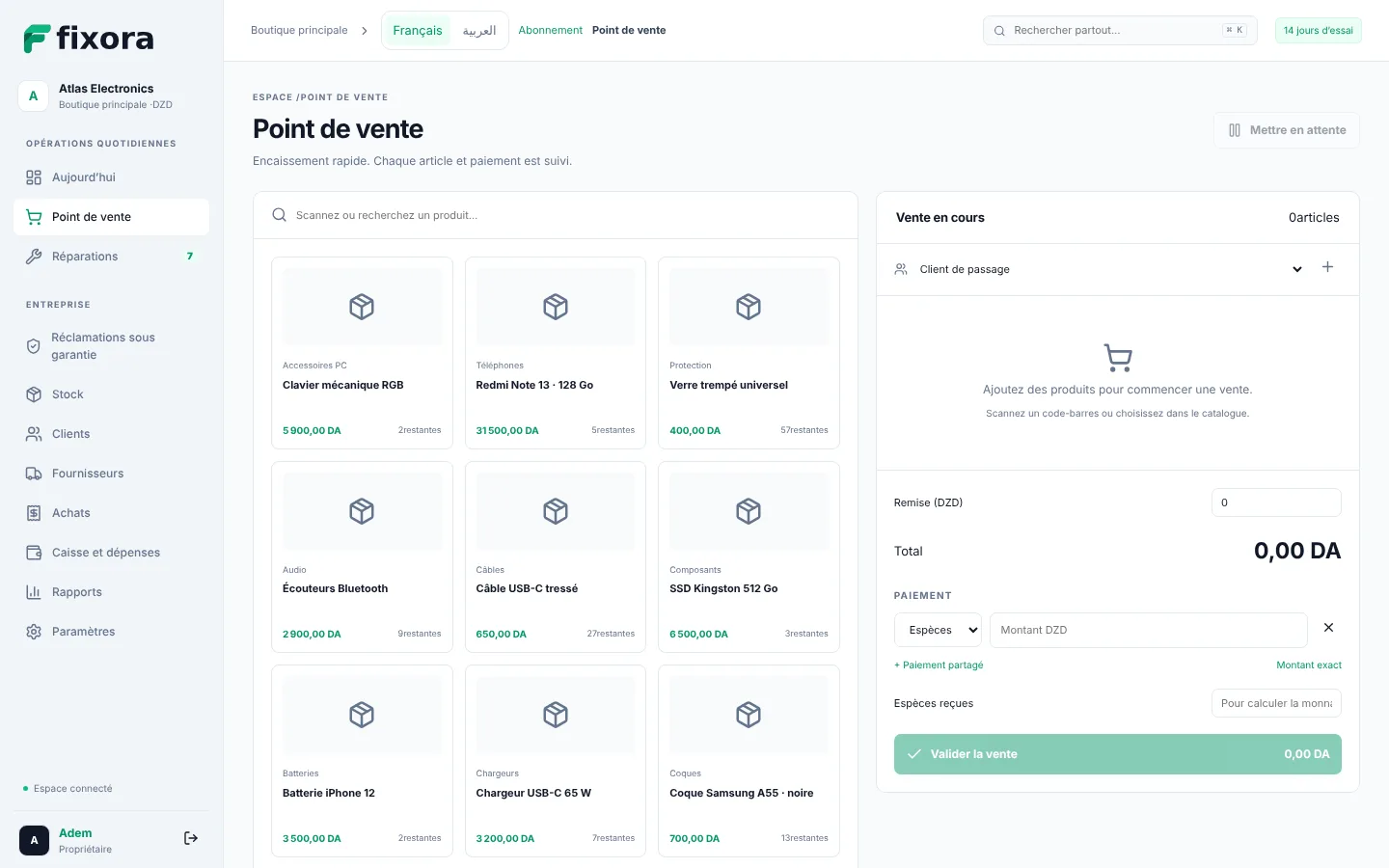Viewport: 1389px width, 868px height.
Task: Open Réclamations sous garantie shield icon
Action: pyautogui.click(x=34, y=346)
